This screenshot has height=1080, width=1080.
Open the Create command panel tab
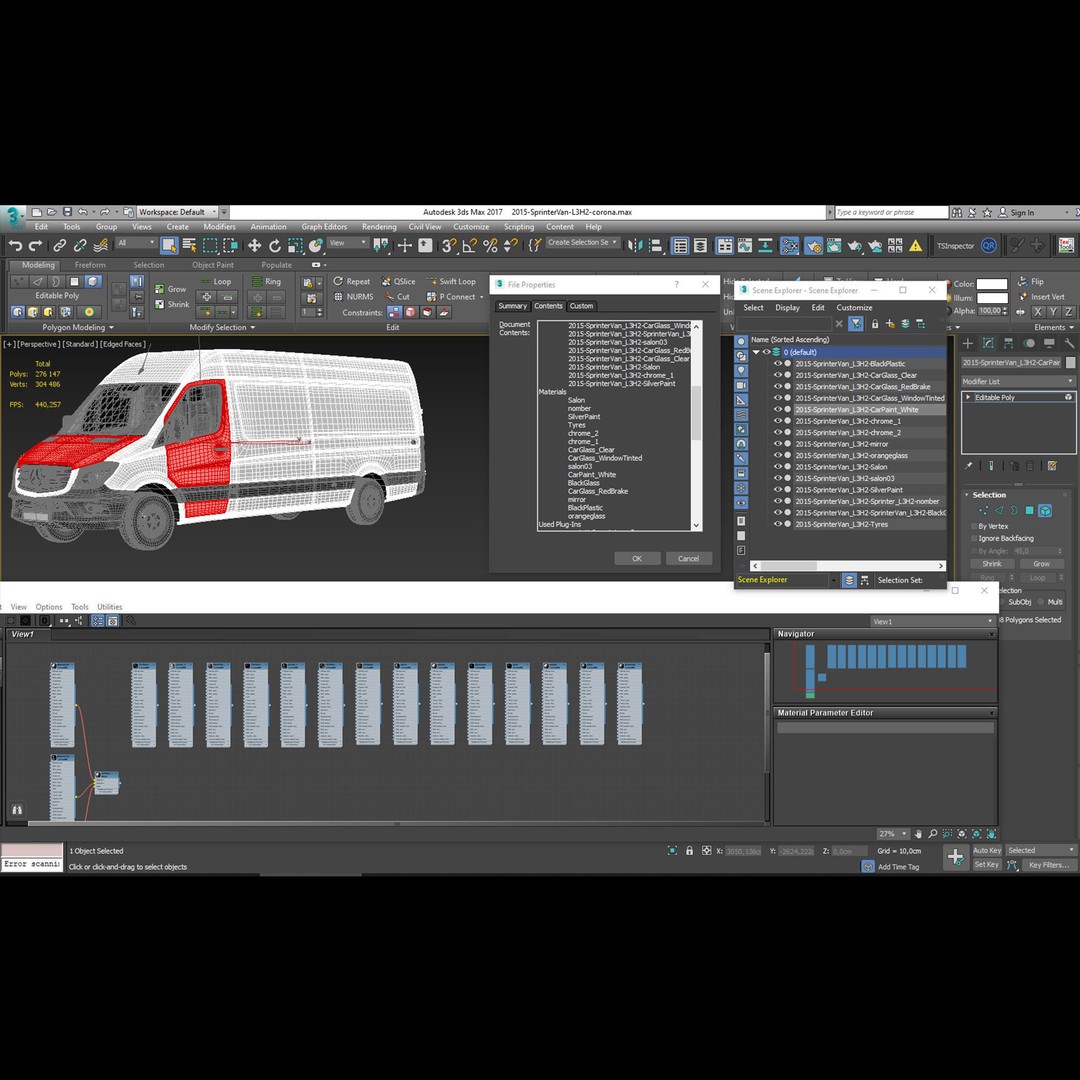coord(968,343)
